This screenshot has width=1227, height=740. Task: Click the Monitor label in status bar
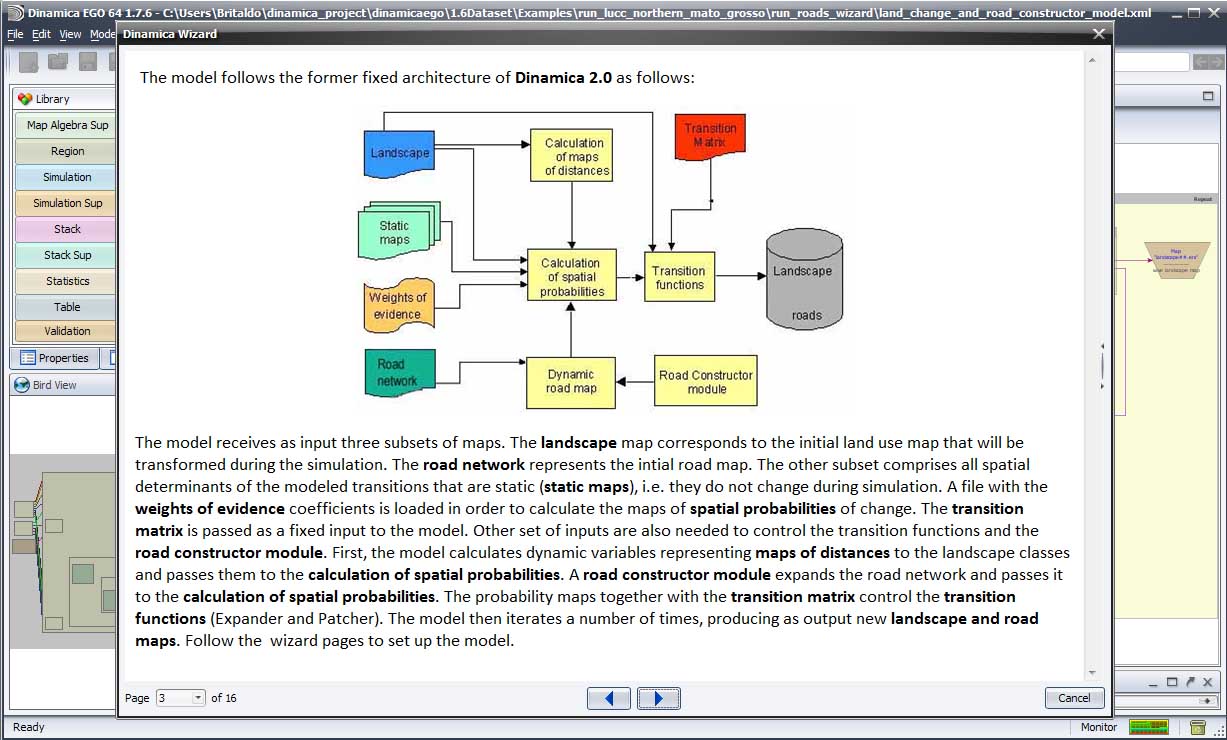[x=1099, y=727]
